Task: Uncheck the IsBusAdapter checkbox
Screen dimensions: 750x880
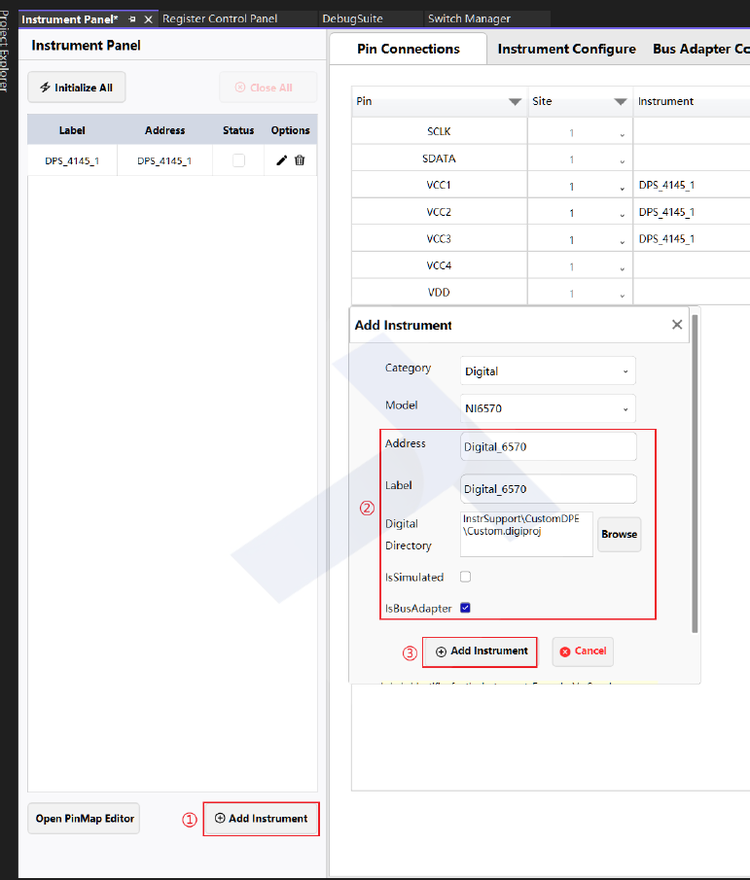Action: click(x=465, y=608)
